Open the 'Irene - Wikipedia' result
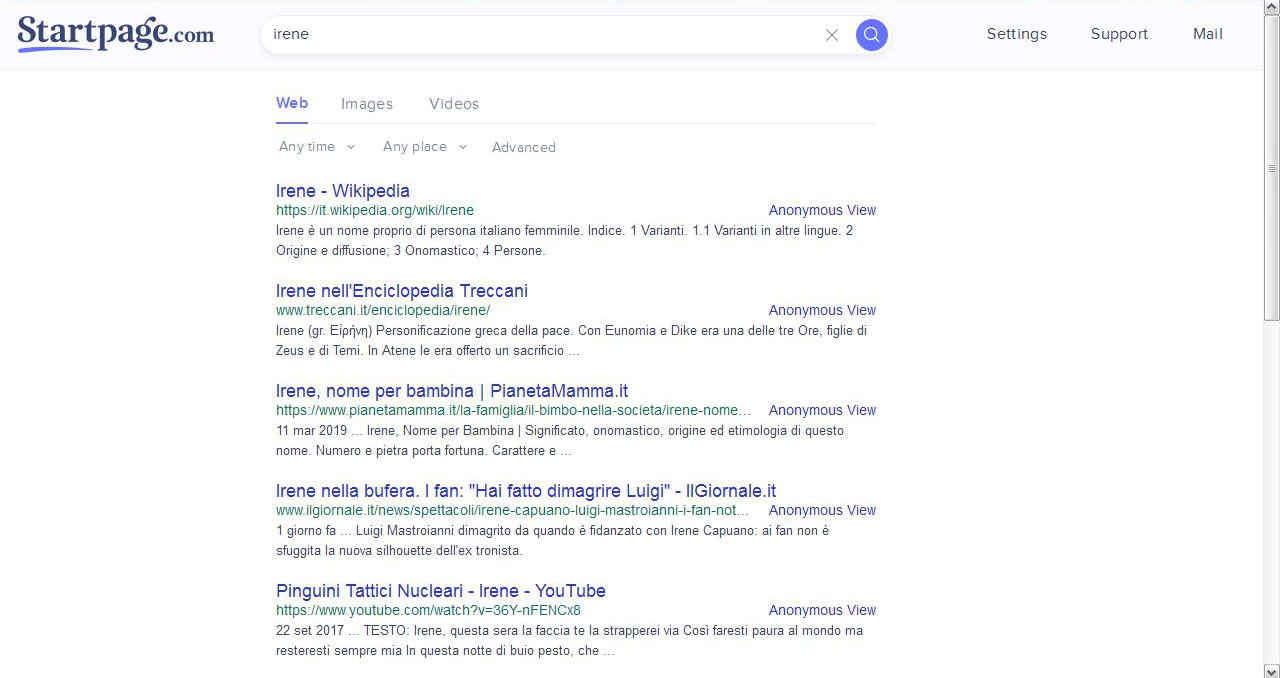Screen dimensions: 1281x678 coord(343,191)
